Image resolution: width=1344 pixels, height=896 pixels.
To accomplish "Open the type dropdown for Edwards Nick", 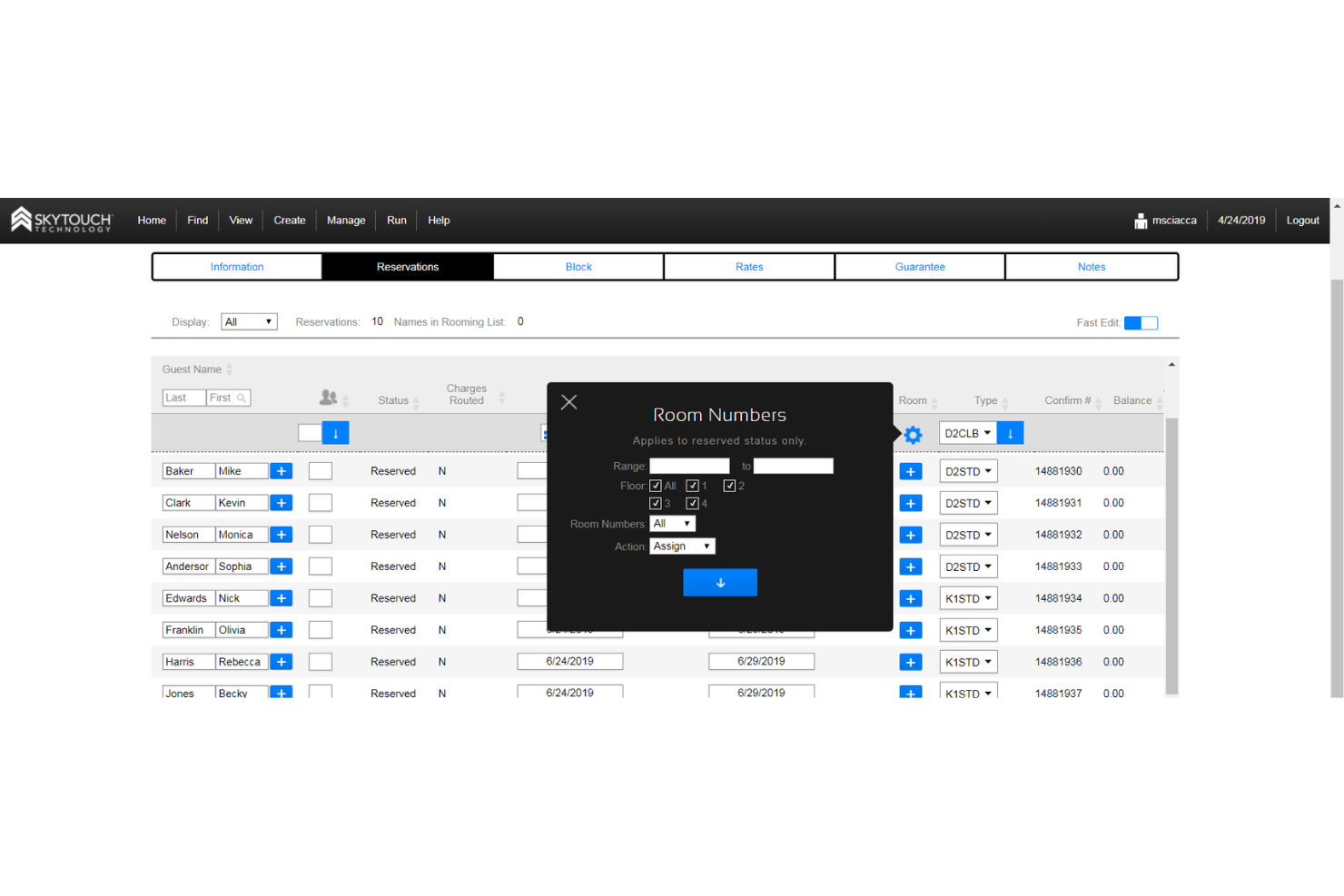I will click(x=968, y=598).
